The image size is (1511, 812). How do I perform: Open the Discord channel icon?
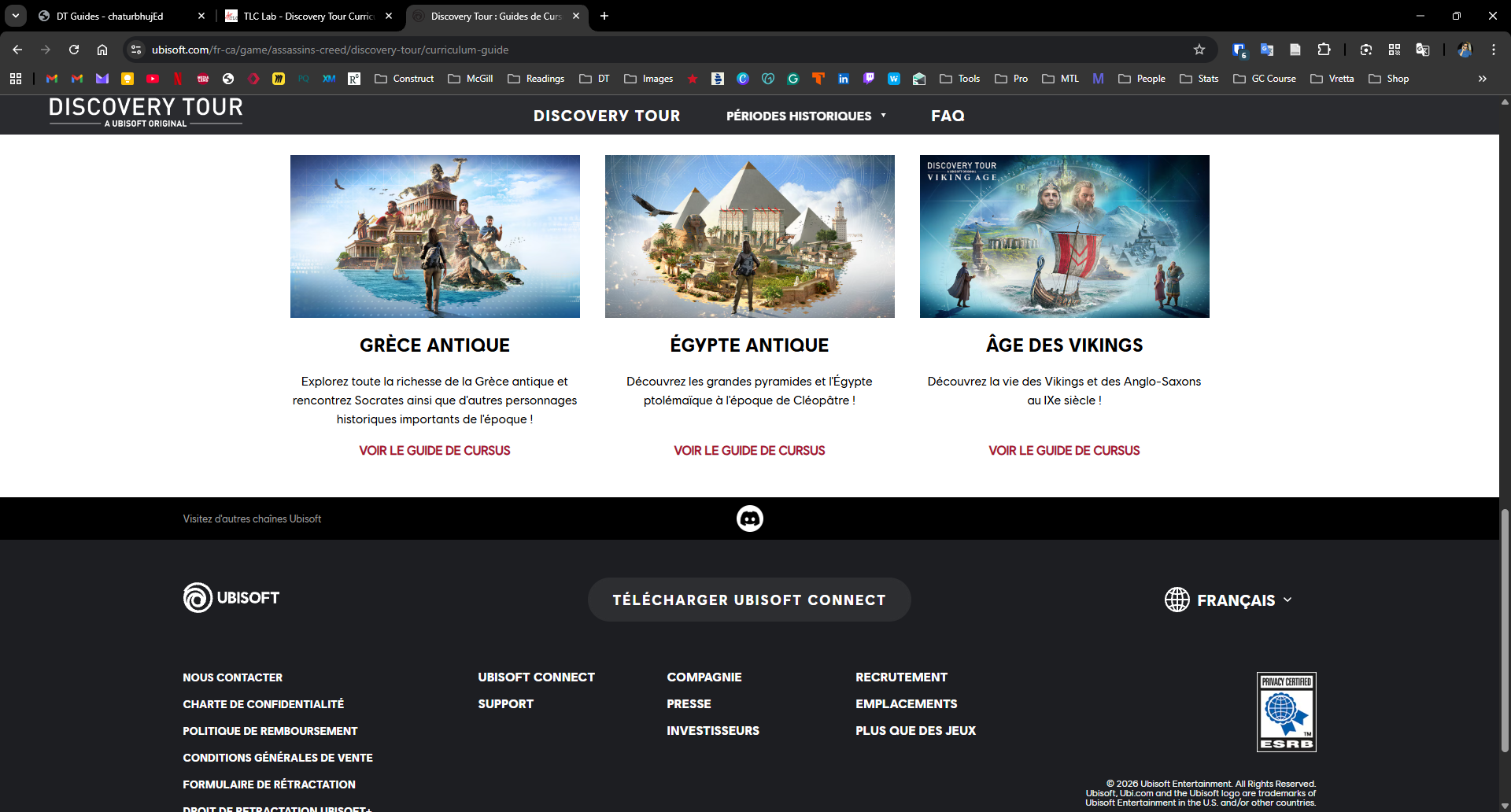pyautogui.click(x=749, y=519)
